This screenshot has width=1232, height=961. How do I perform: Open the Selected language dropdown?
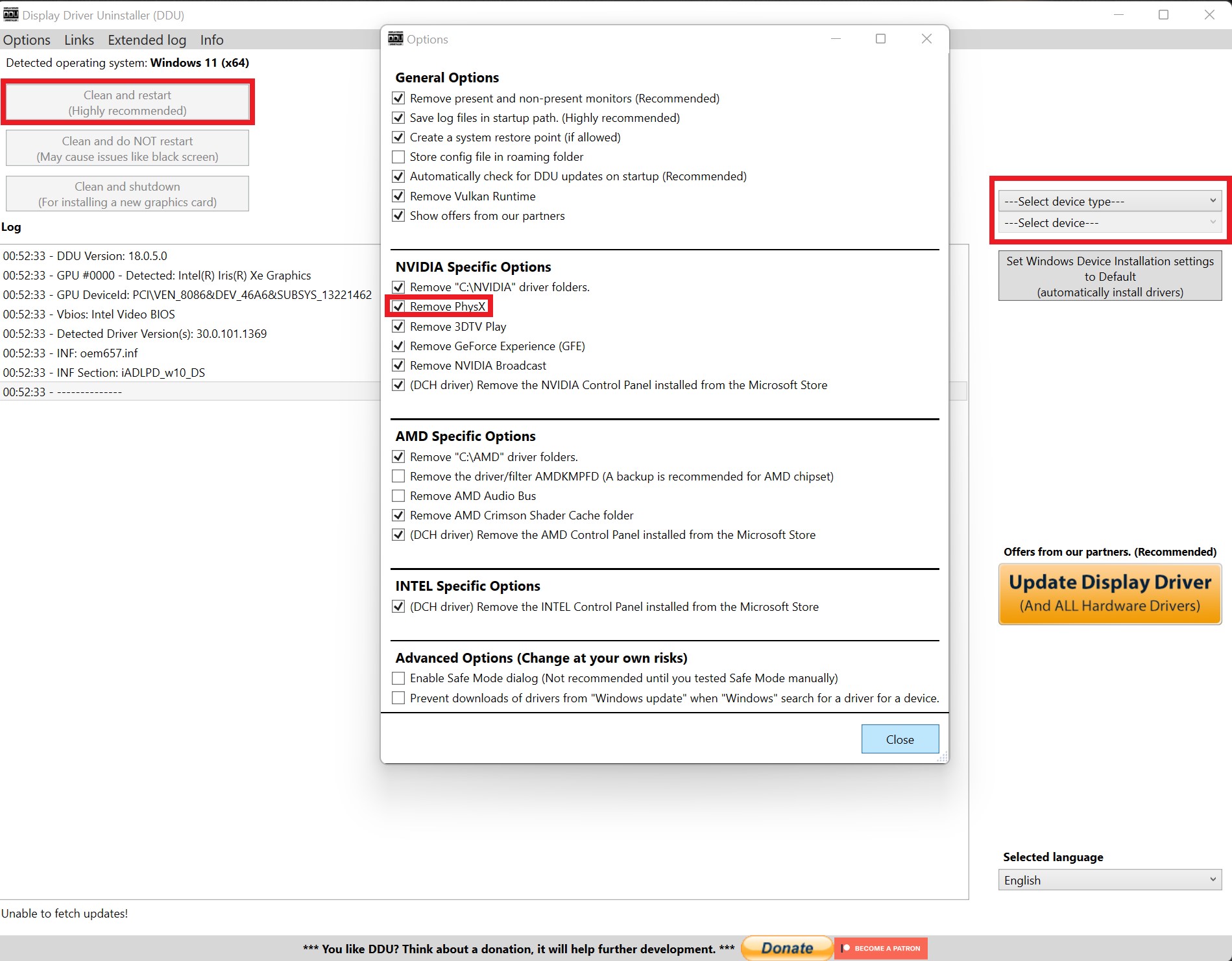click(1109, 880)
